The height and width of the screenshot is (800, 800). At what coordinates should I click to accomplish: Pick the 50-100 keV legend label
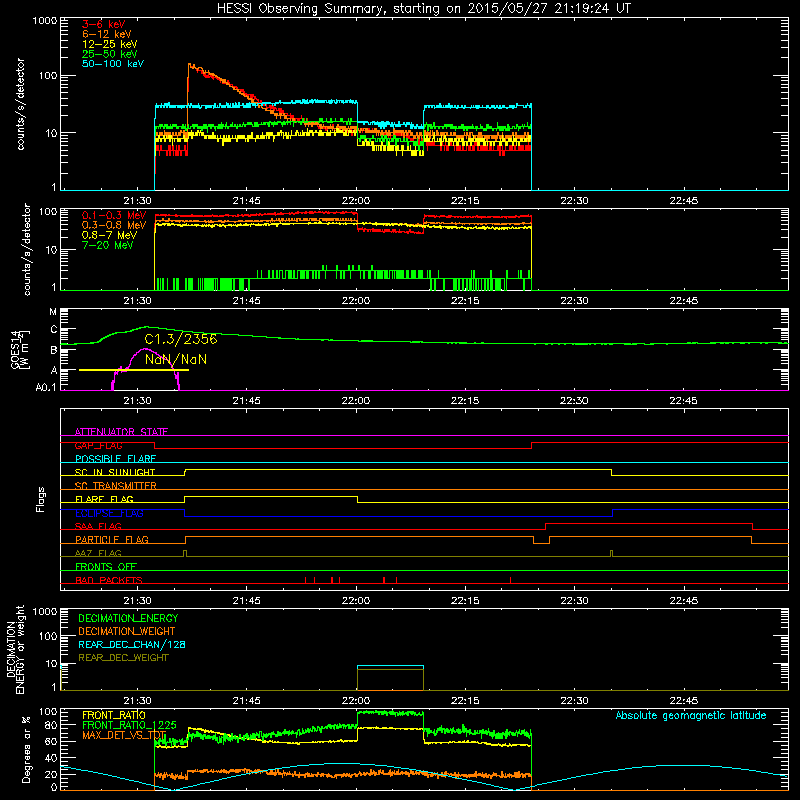click(x=112, y=64)
